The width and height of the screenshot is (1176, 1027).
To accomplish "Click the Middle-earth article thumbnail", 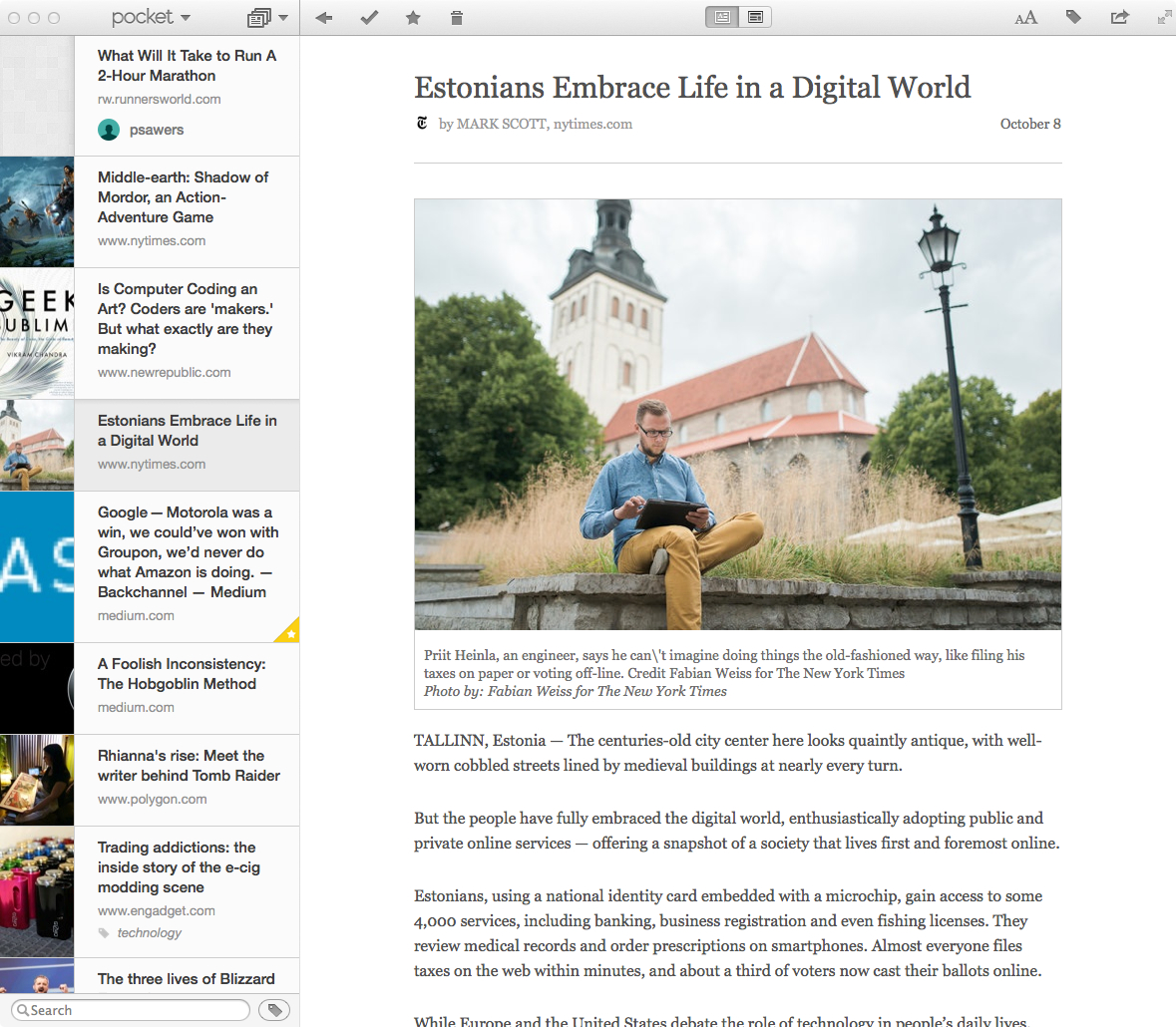I will pos(37,212).
